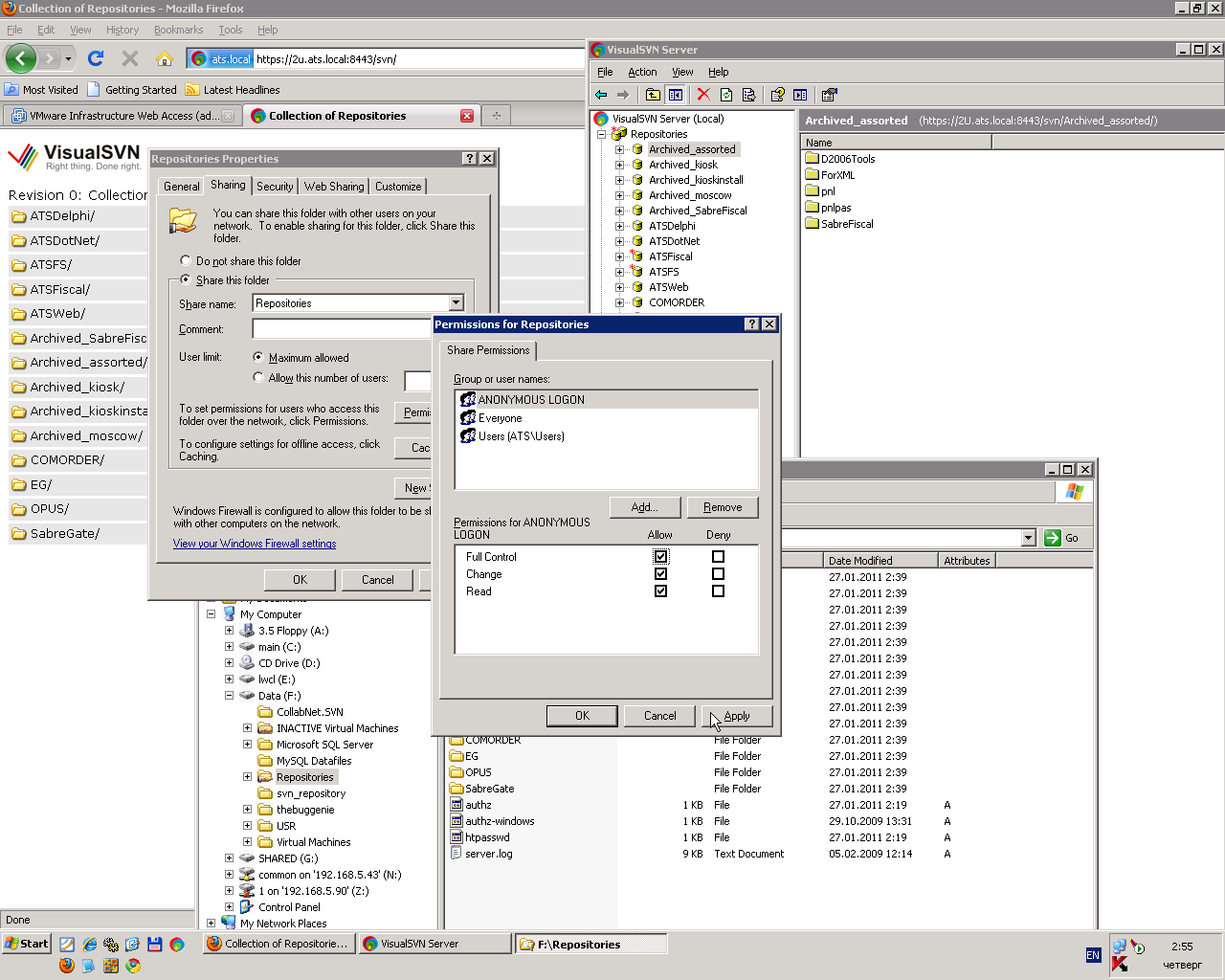Toggle Read Allow checkbox

pyautogui.click(x=660, y=591)
